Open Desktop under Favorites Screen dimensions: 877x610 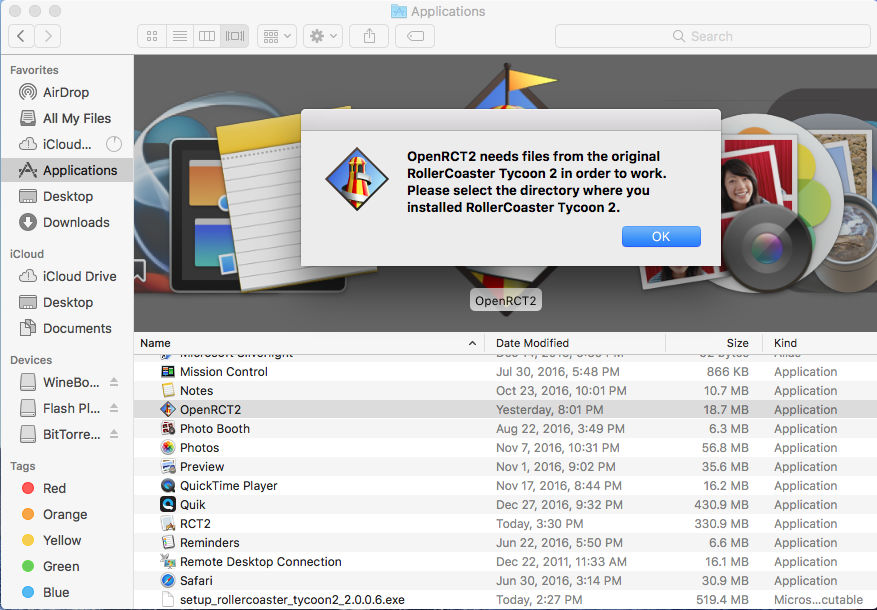(x=67, y=196)
